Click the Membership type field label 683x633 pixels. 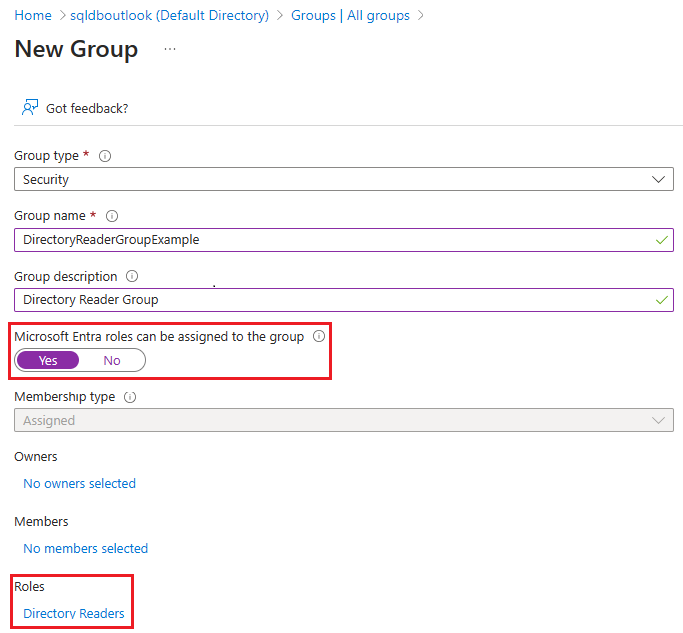64,397
